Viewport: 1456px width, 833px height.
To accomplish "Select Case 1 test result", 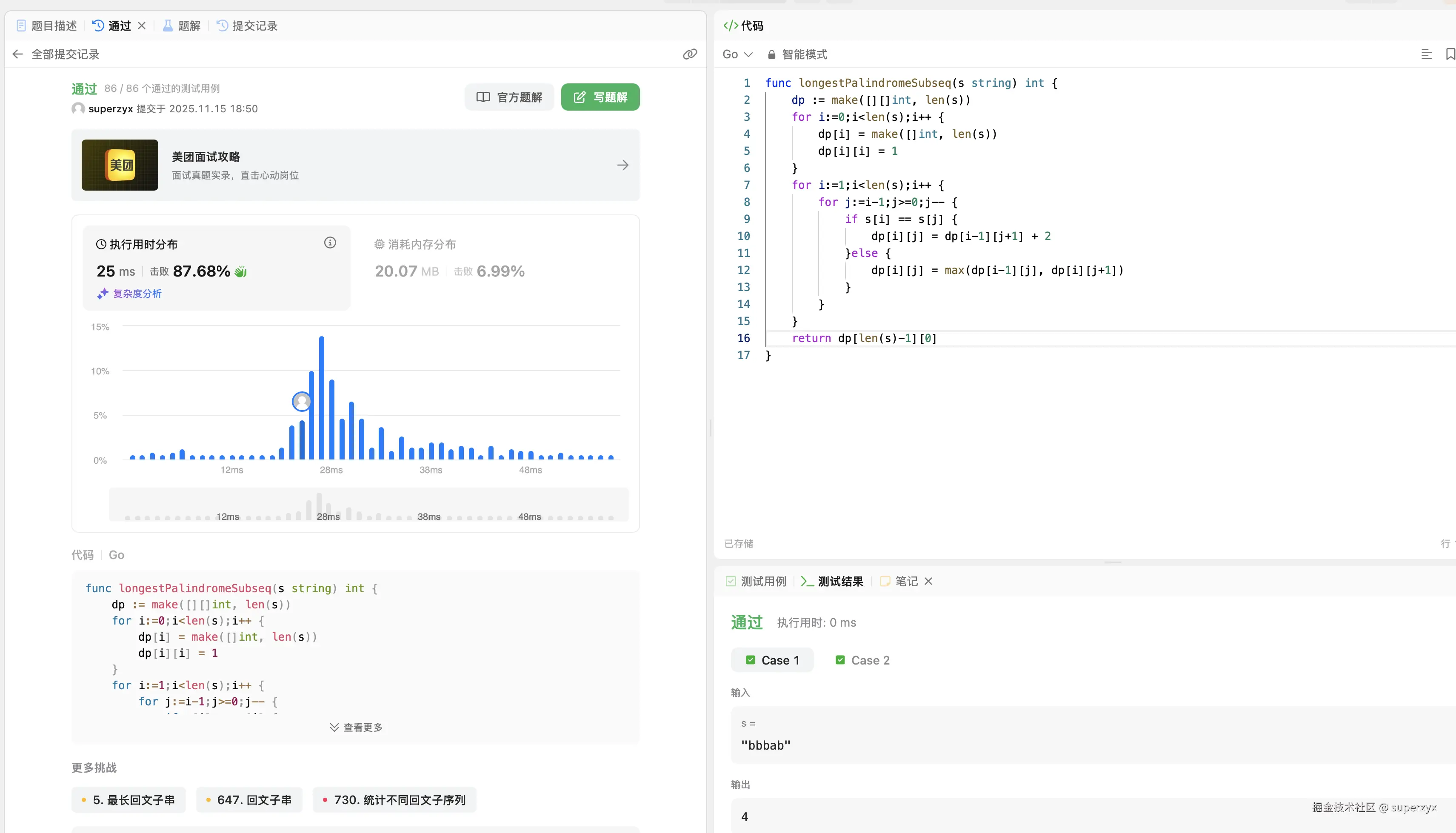I will point(772,661).
